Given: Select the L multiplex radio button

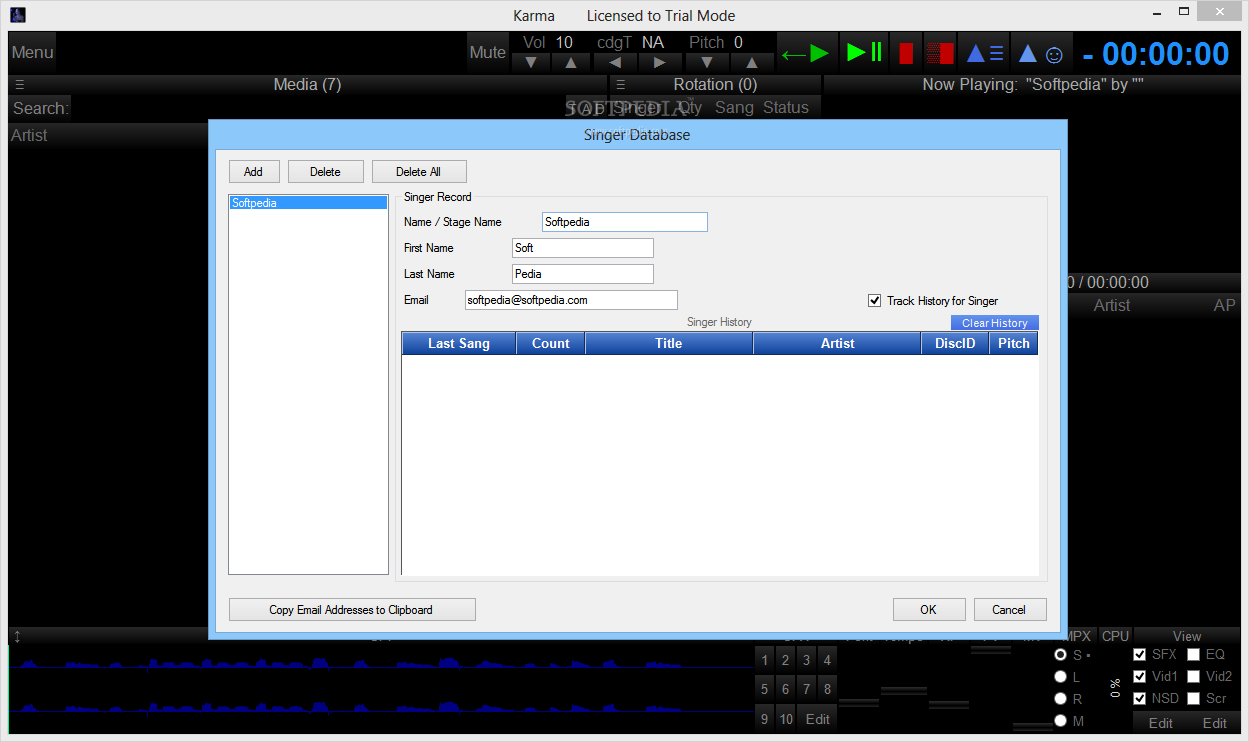Looking at the screenshot, I should point(1060,677).
